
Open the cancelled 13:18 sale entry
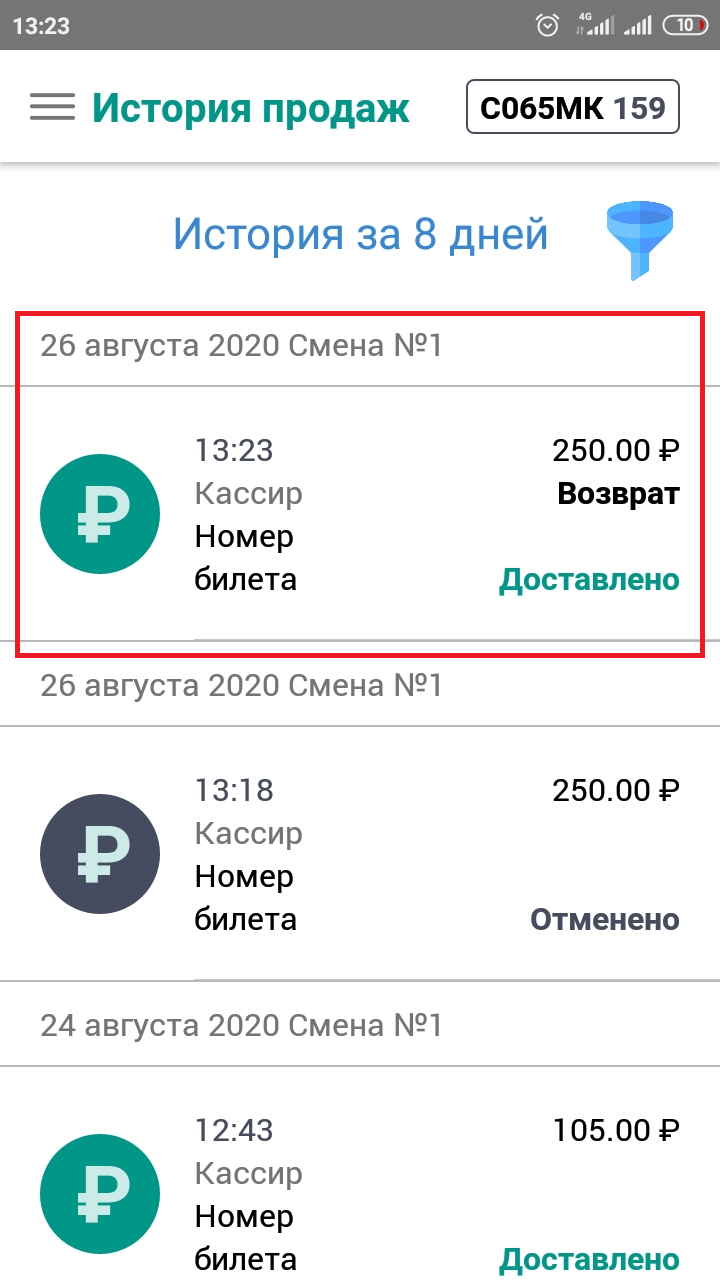360,853
